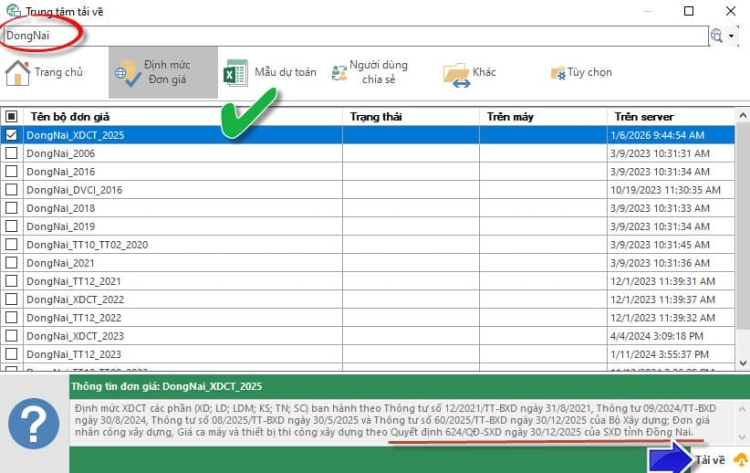The height and width of the screenshot is (473, 750).
Task: Select the DongNai_XDCT_2023 row
Action: point(75,336)
